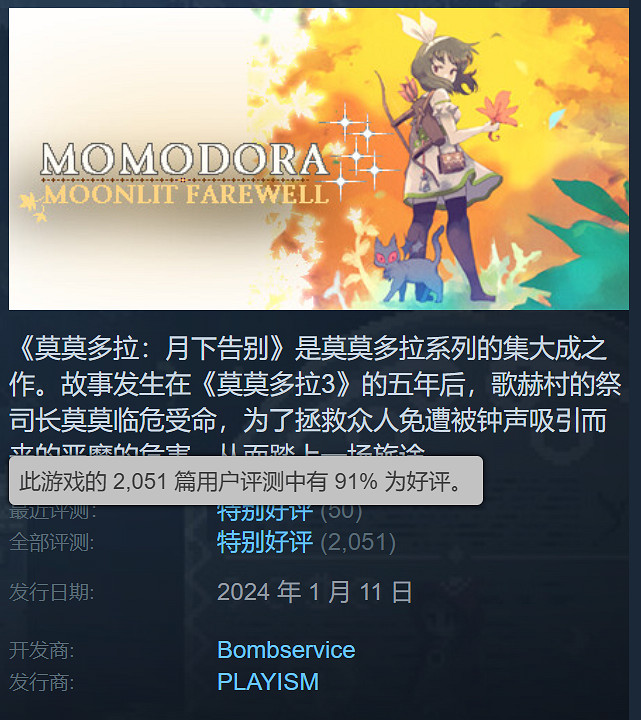Image resolution: width=641 pixels, height=720 pixels.
Task: Click the 发行日期 label
Action: tap(51, 591)
